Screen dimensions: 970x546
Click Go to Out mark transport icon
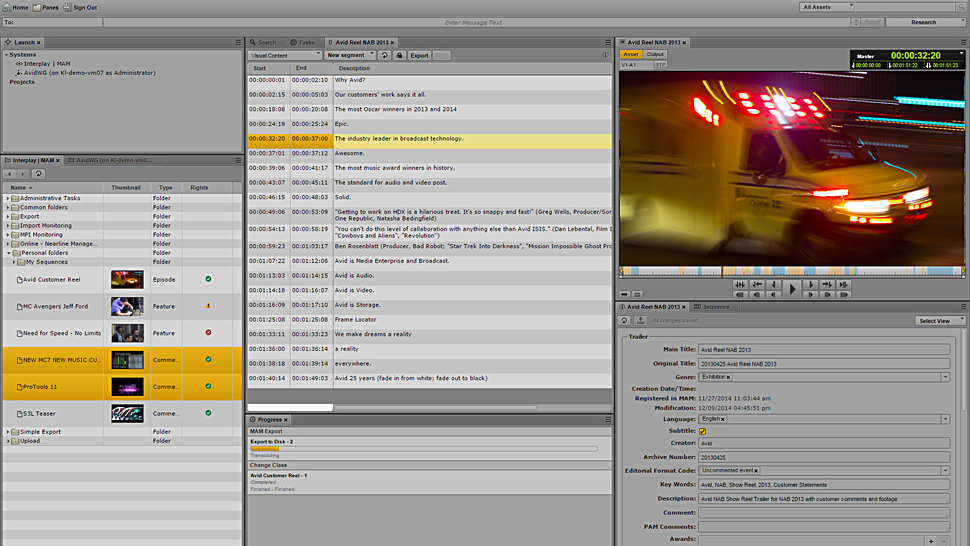[x=827, y=284]
